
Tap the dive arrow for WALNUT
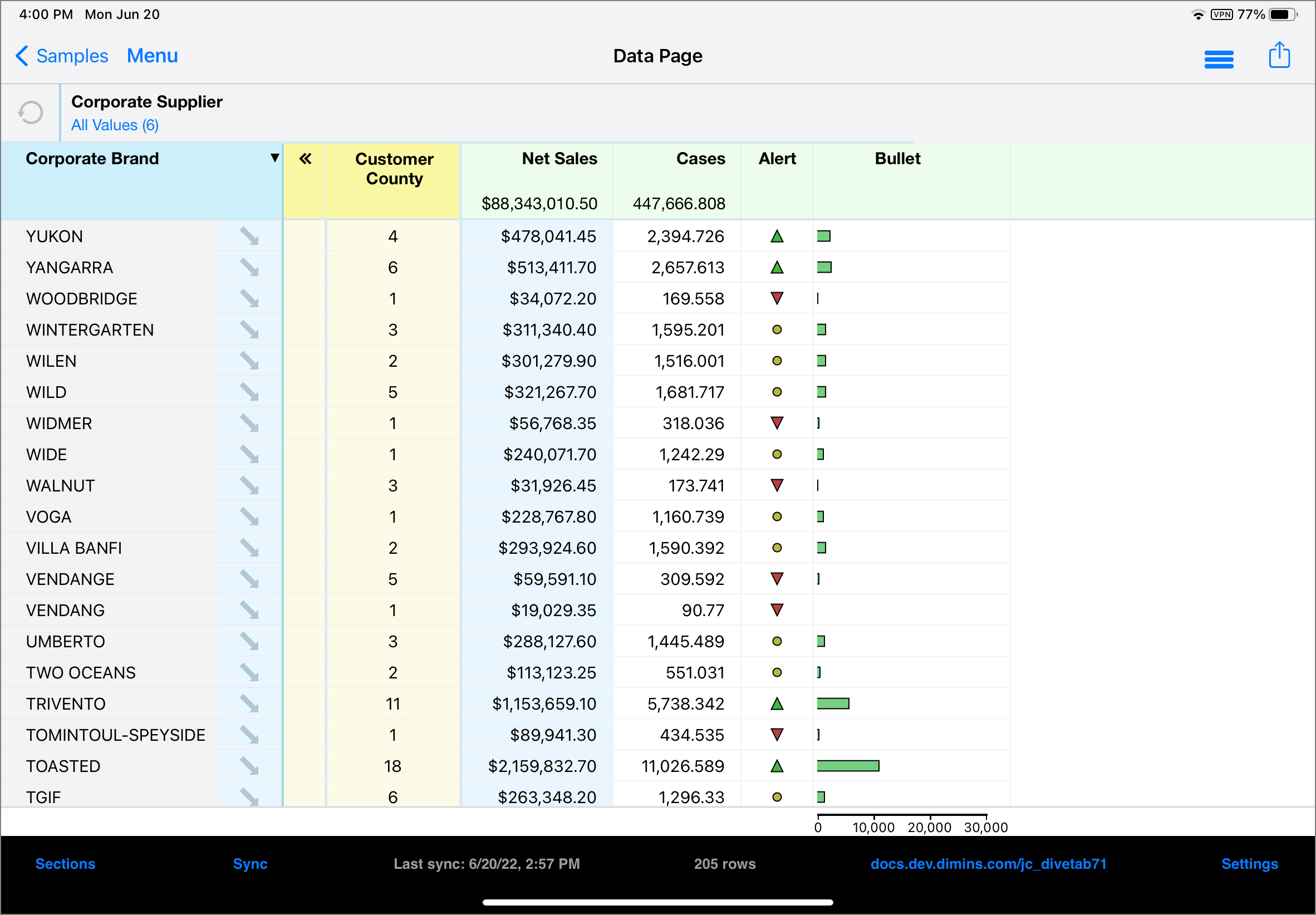pos(249,486)
